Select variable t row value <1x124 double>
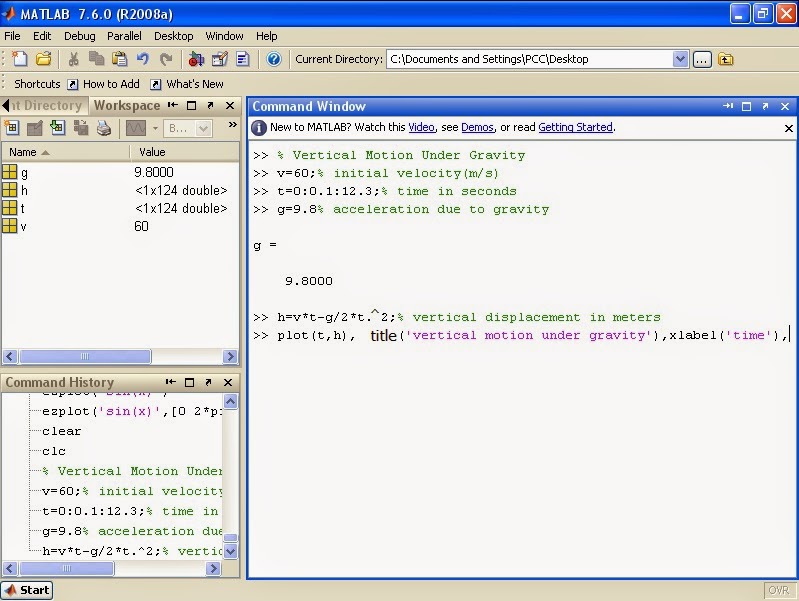 pos(181,208)
